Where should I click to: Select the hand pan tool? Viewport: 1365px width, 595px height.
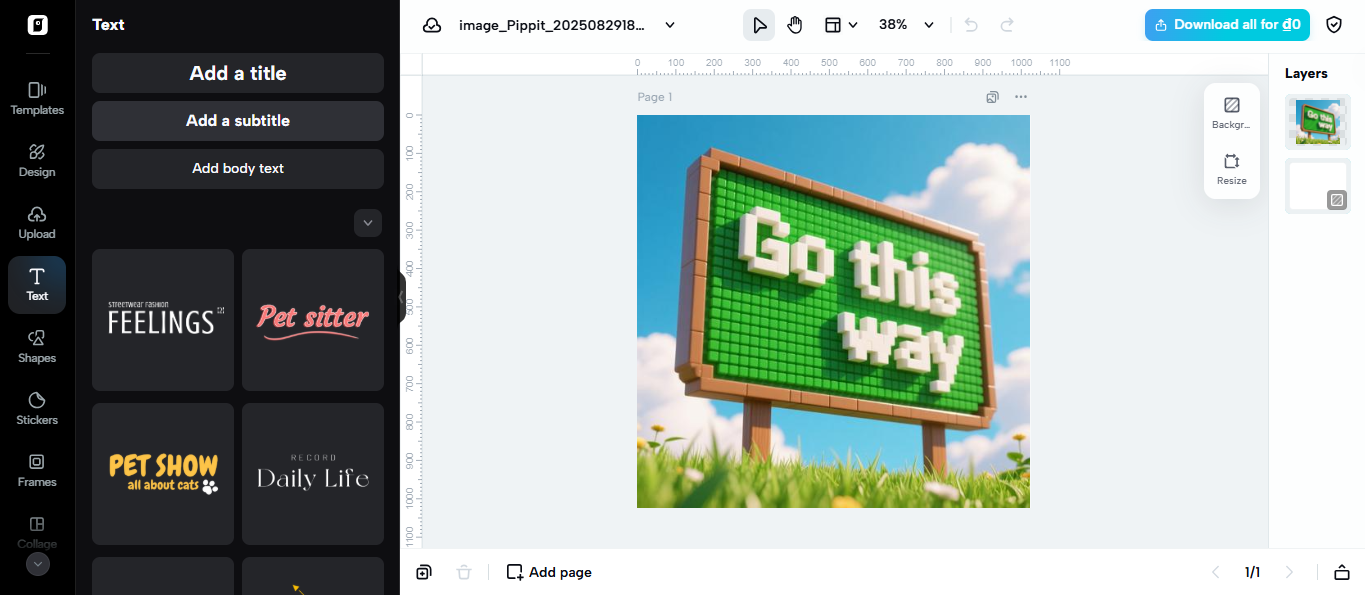click(795, 25)
